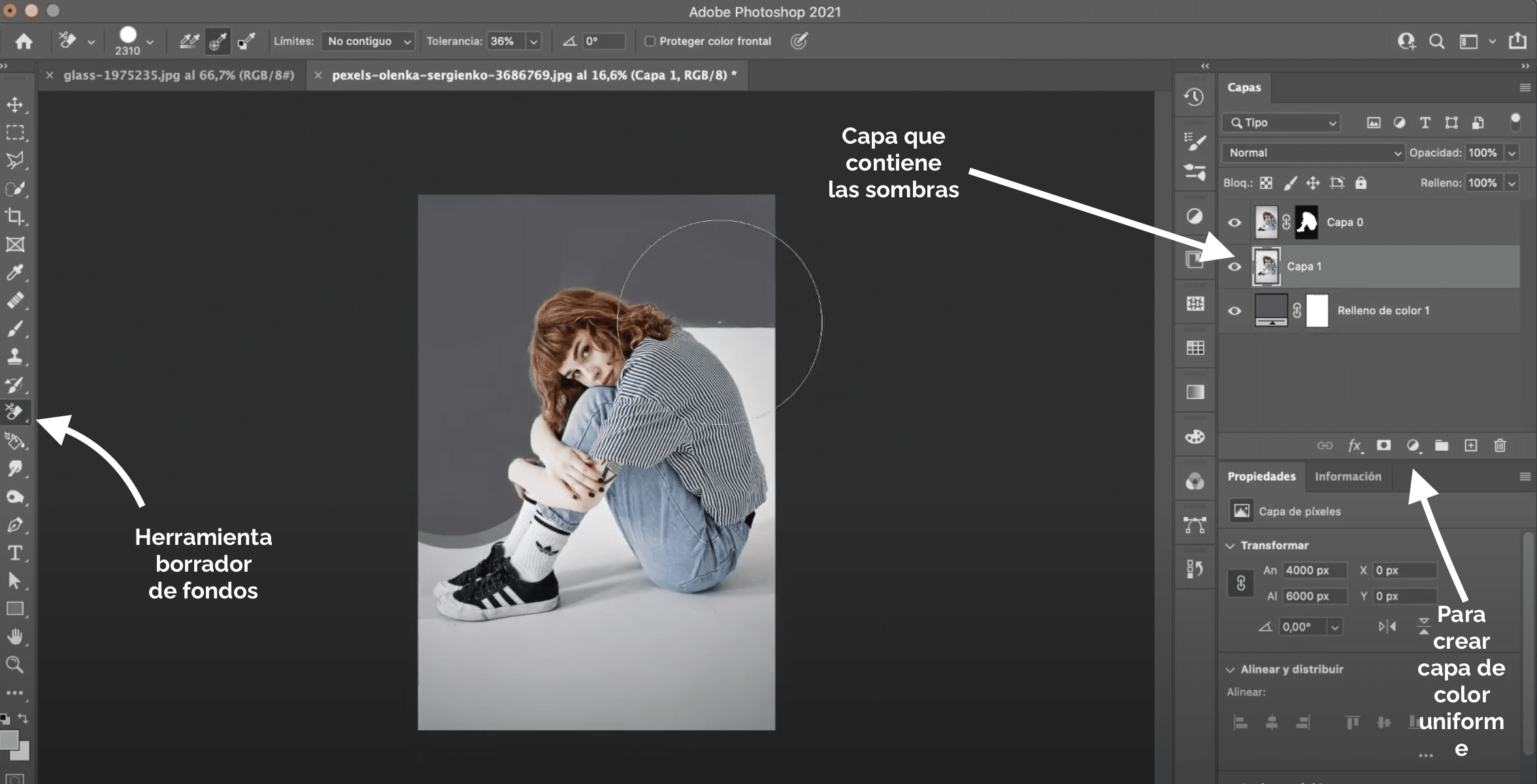Switch to the Información tab
The image size is (1537, 784).
point(1348,476)
